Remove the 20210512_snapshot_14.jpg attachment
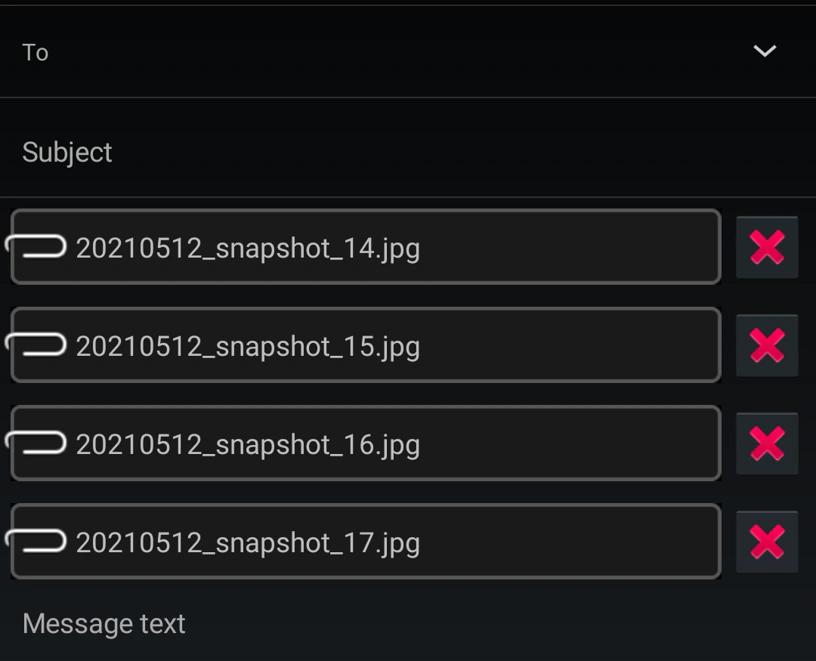The image size is (816, 661). (x=767, y=247)
